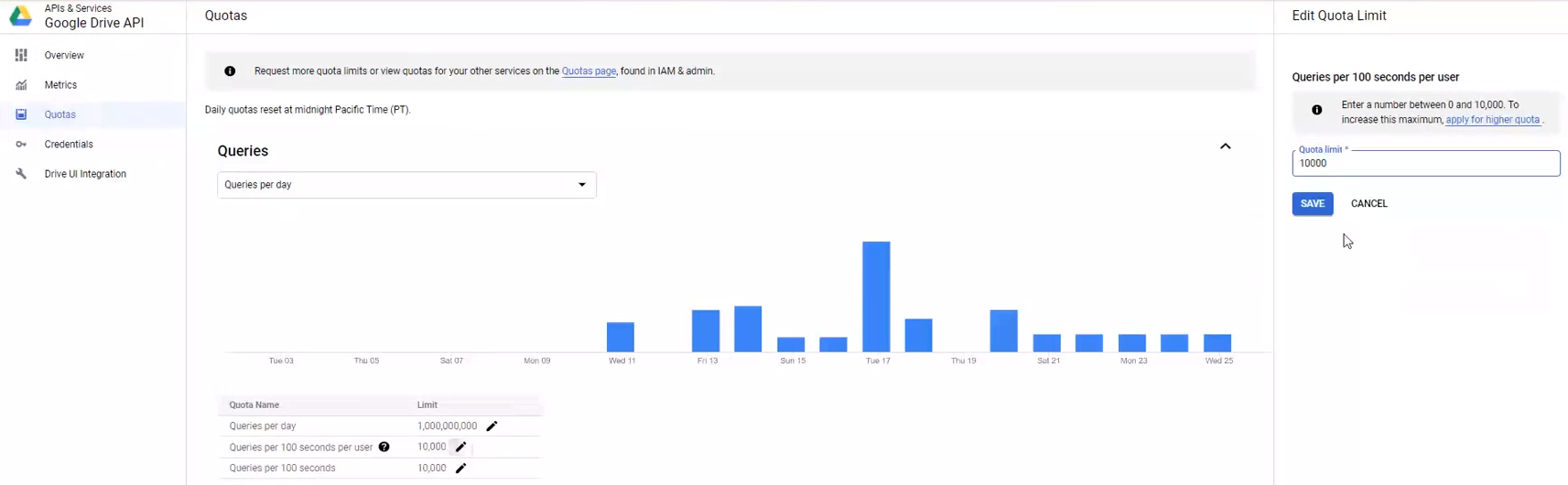Viewport: 1568px width, 485px height.
Task: Click the Google Drive API logo icon
Action: (x=20, y=16)
